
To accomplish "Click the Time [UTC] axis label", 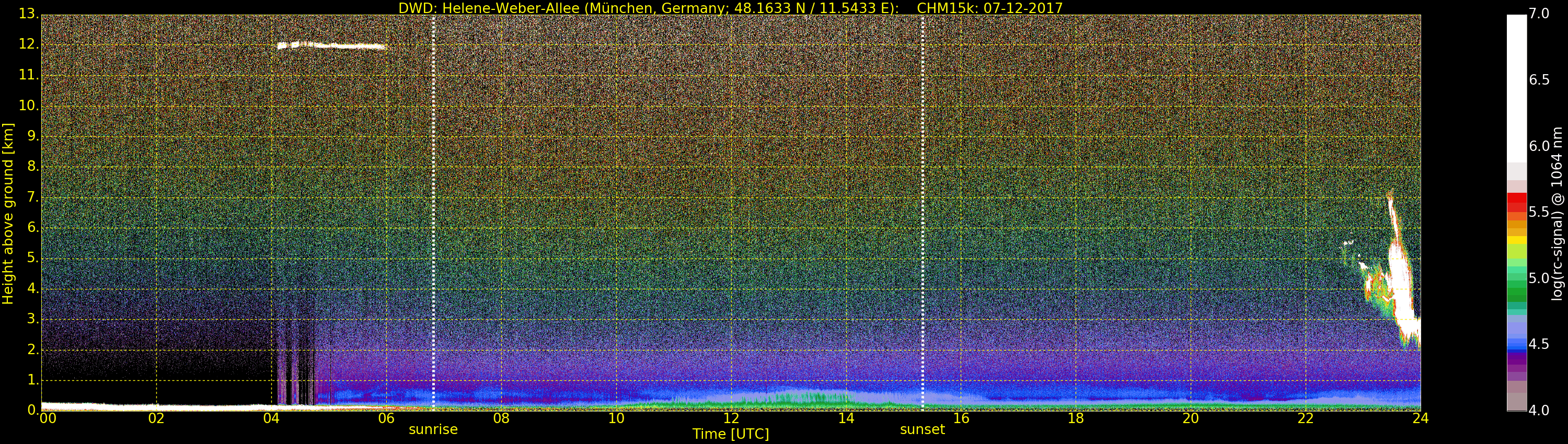I will coord(731,434).
